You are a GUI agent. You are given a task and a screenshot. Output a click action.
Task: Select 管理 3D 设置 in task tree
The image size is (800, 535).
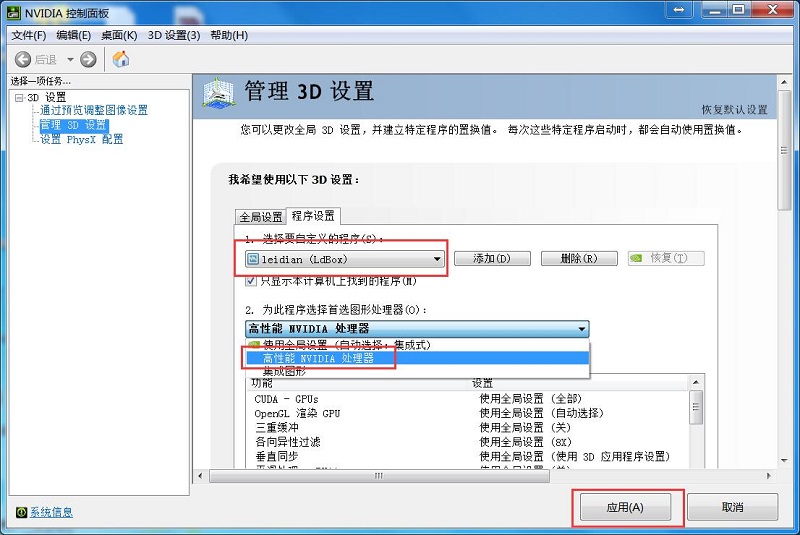pos(73,125)
